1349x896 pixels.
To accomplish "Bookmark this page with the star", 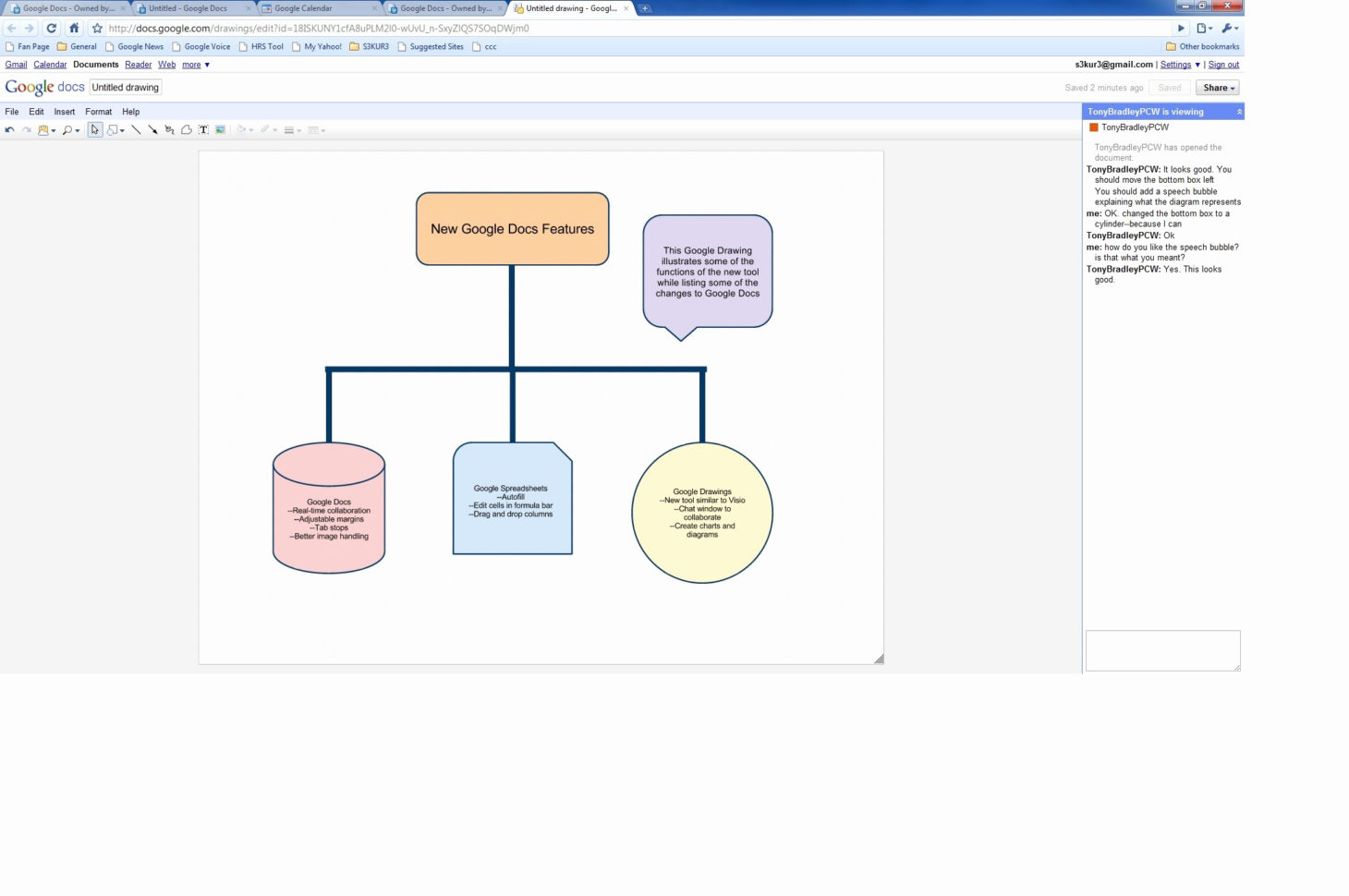I will tap(97, 29).
